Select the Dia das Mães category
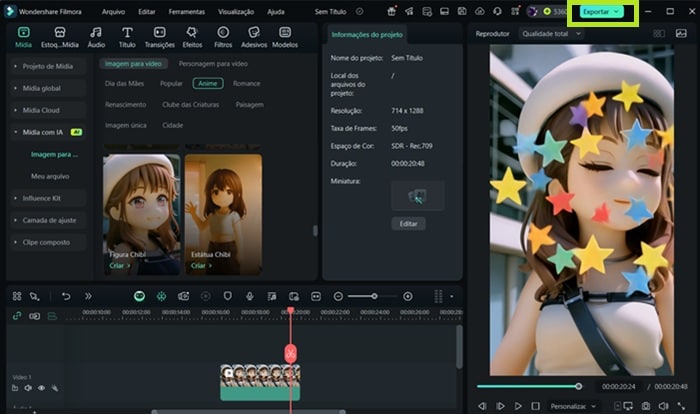 coord(124,83)
